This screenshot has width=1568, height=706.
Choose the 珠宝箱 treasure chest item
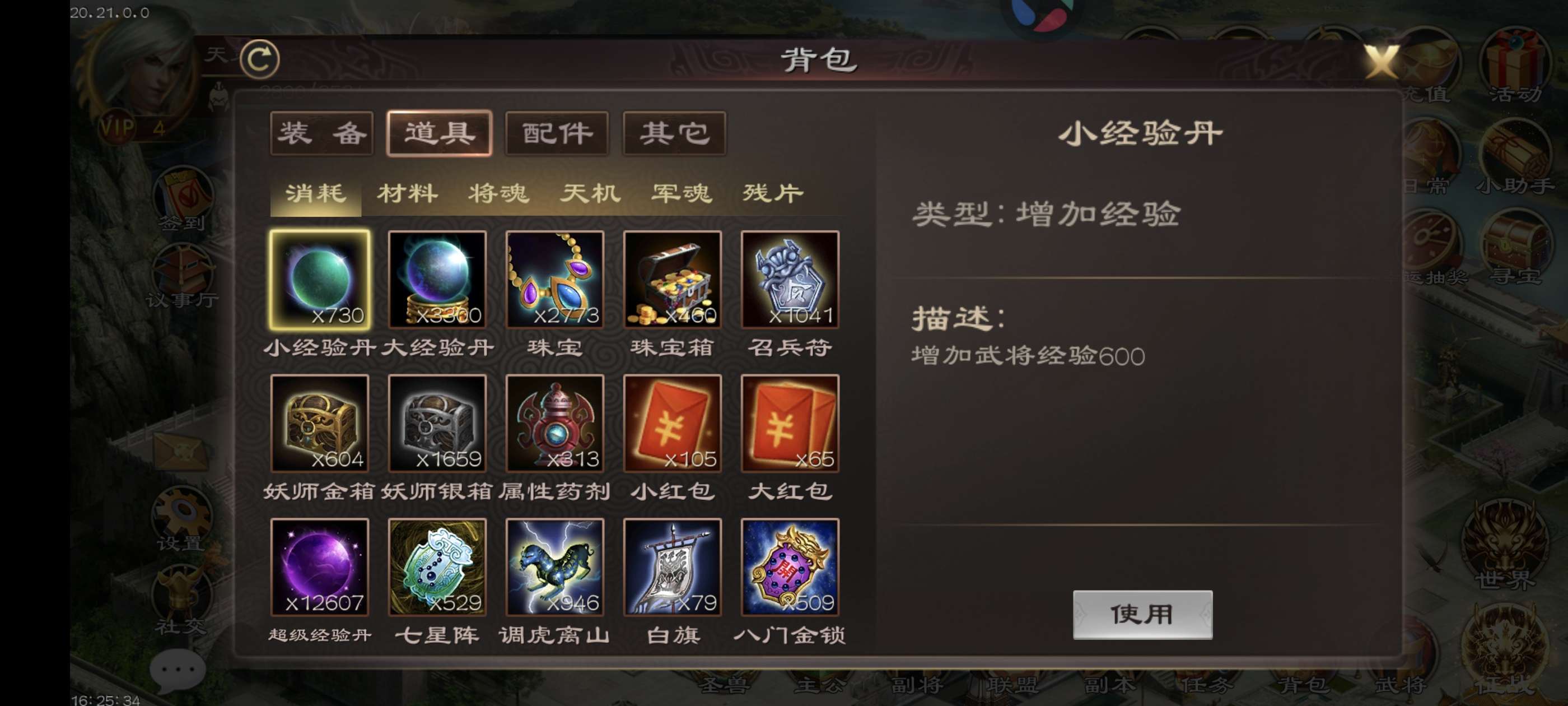(672, 280)
